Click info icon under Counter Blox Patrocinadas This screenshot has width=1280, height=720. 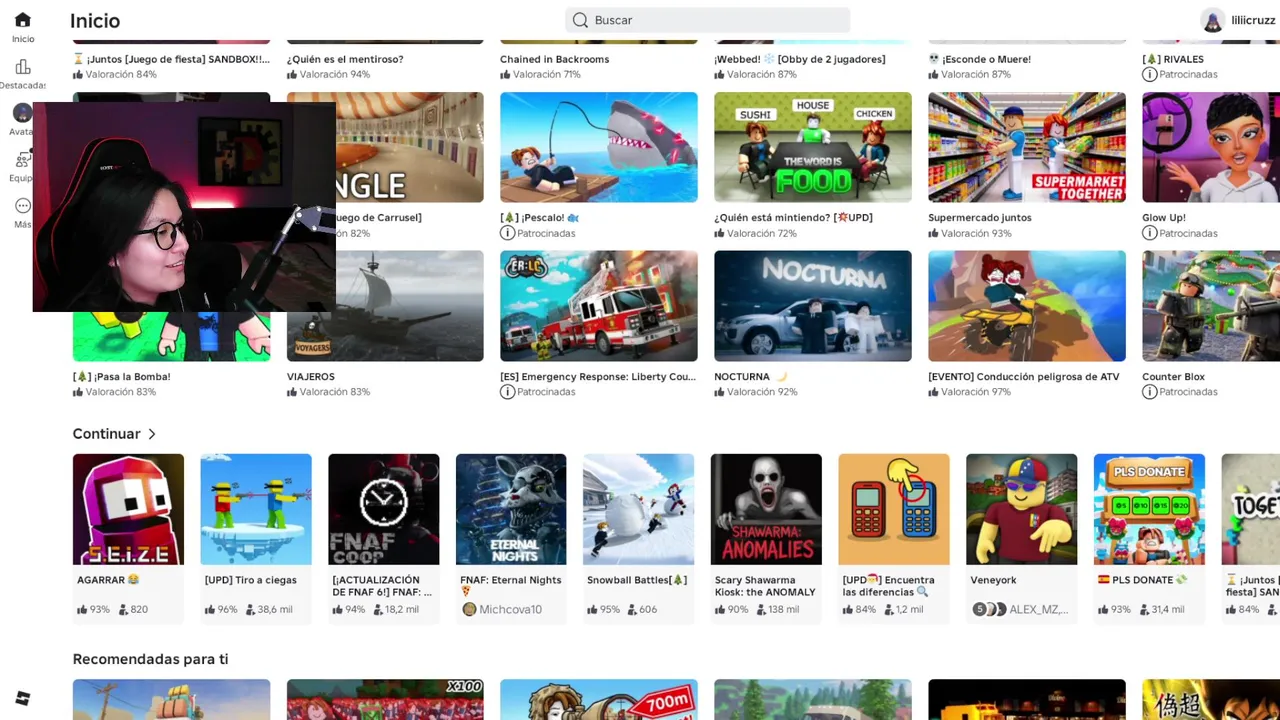point(1149,392)
